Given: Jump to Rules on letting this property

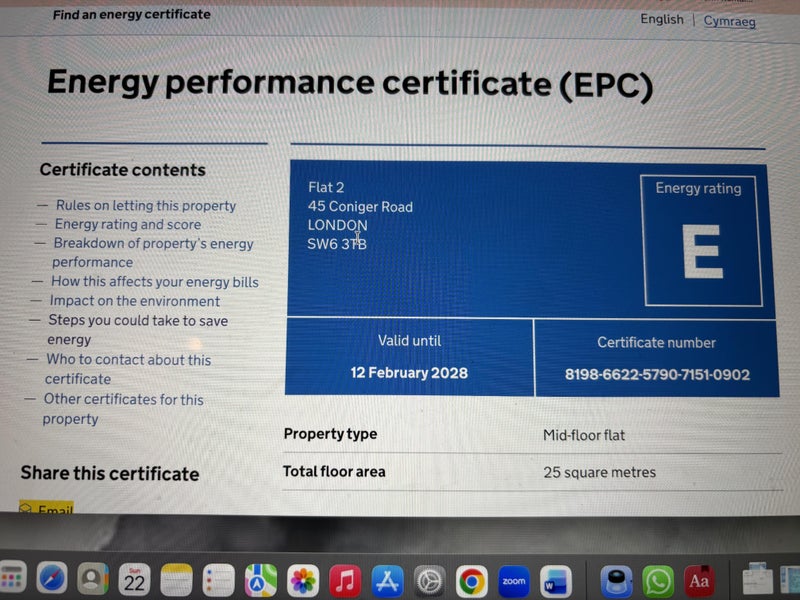Looking at the screenshot, I should 145,205.
